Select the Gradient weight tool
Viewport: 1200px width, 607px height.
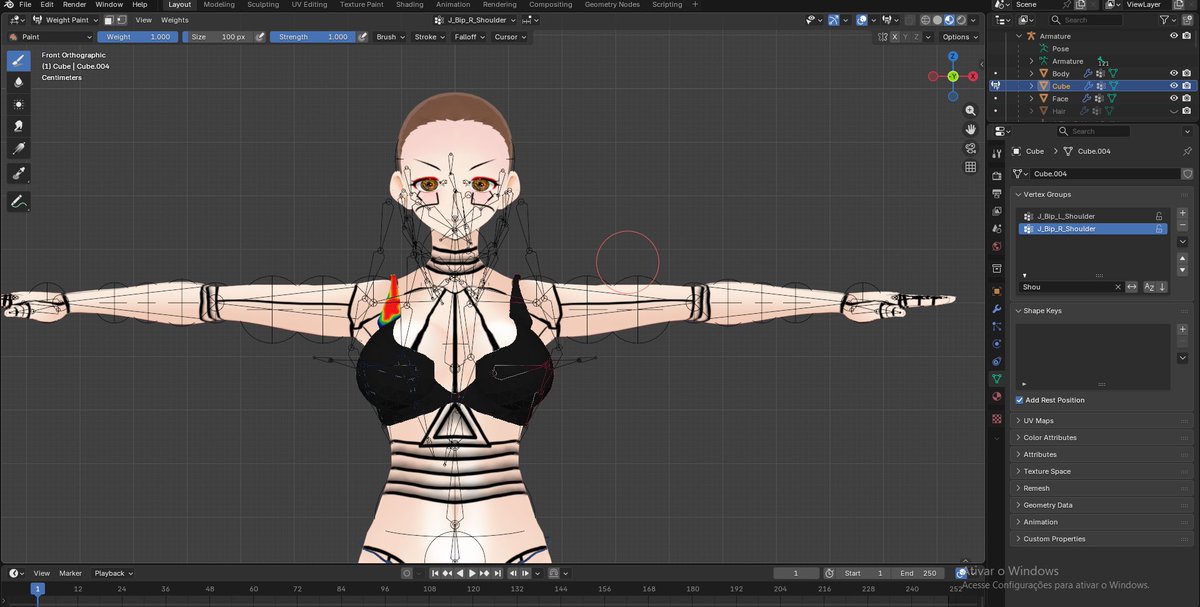pyautogui.click(x=18, y=149)
